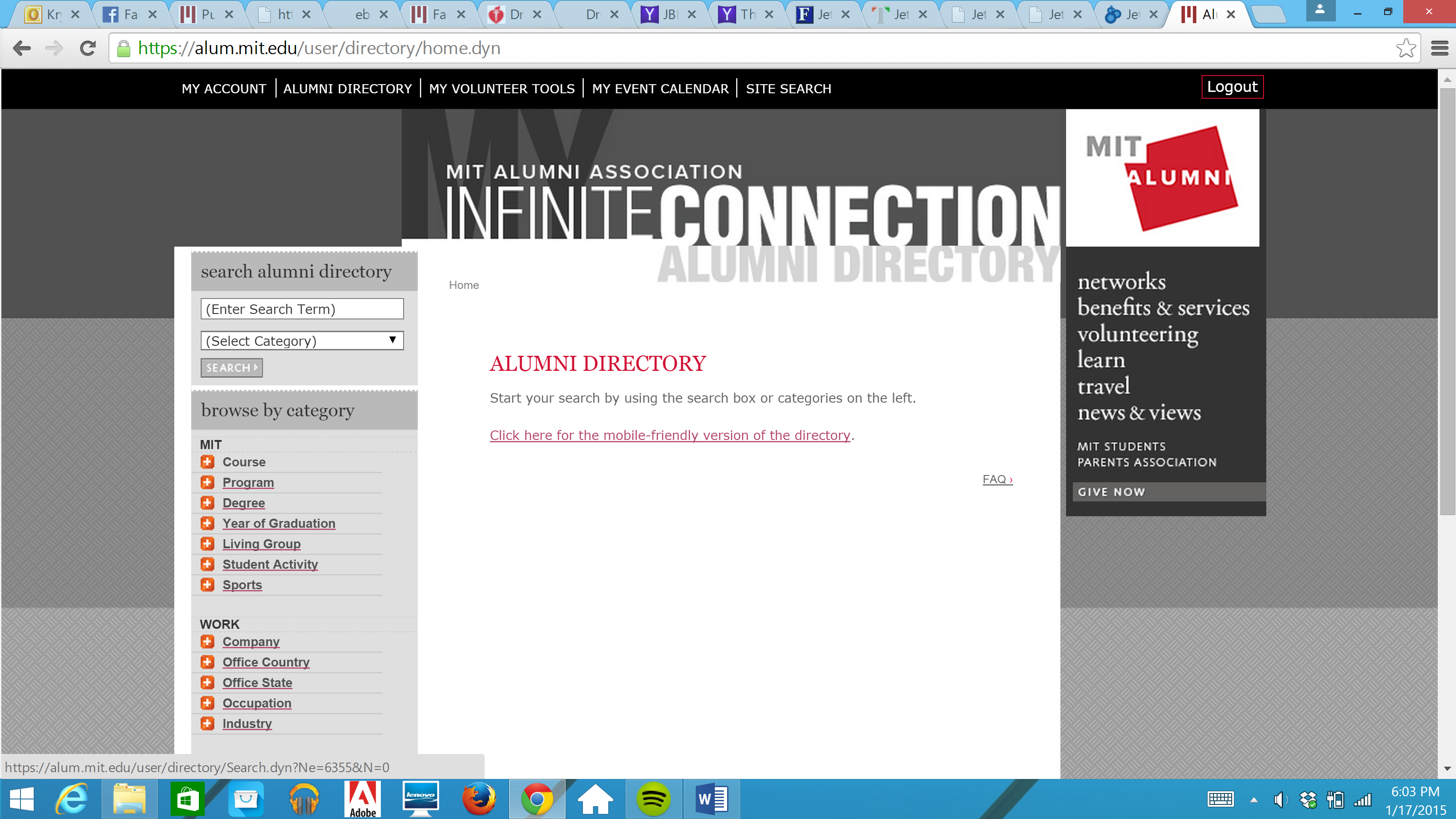The width and height of the screenshot is (1456, 819).
Task: Open the Student Activity link
Action: click(x=270, y=564)
